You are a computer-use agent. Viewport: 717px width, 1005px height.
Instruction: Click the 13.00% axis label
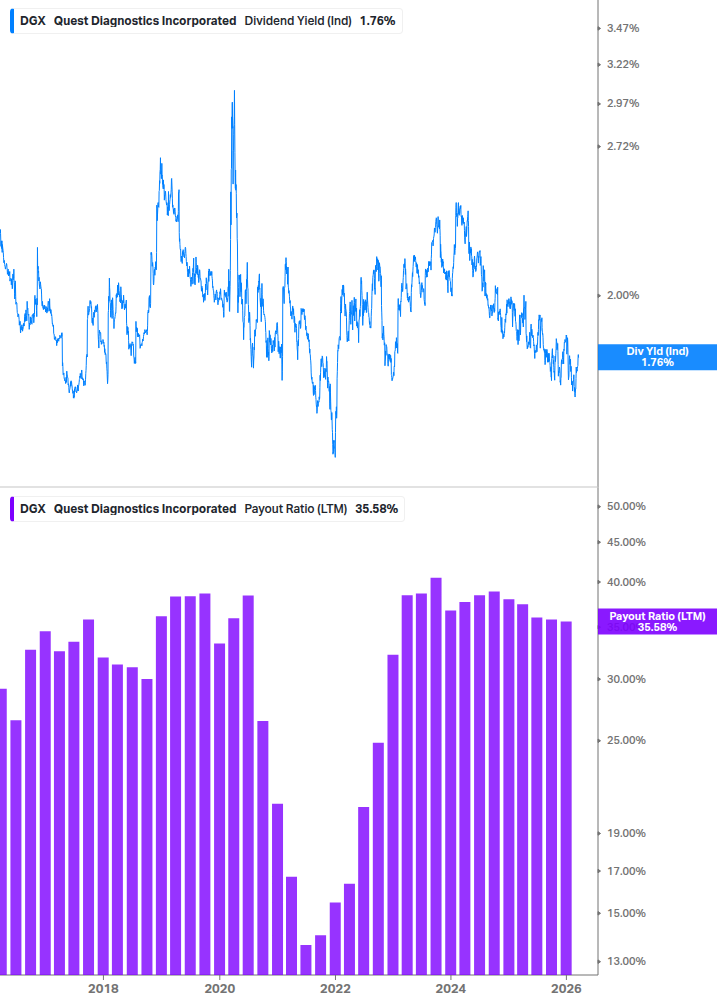[626, 961]
